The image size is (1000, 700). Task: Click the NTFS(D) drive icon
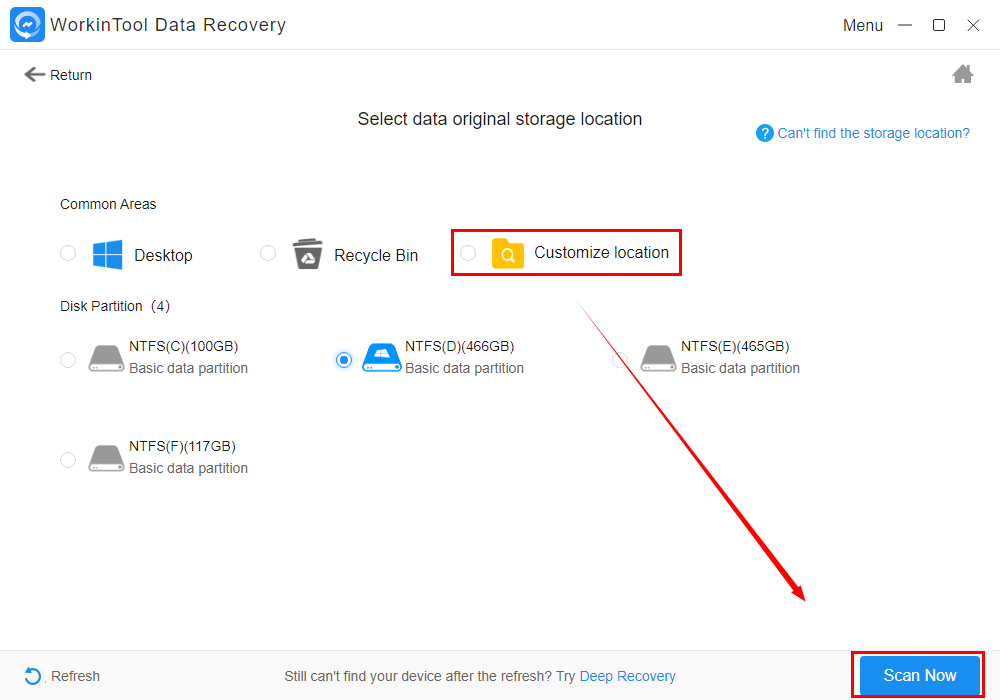point(380,357)
